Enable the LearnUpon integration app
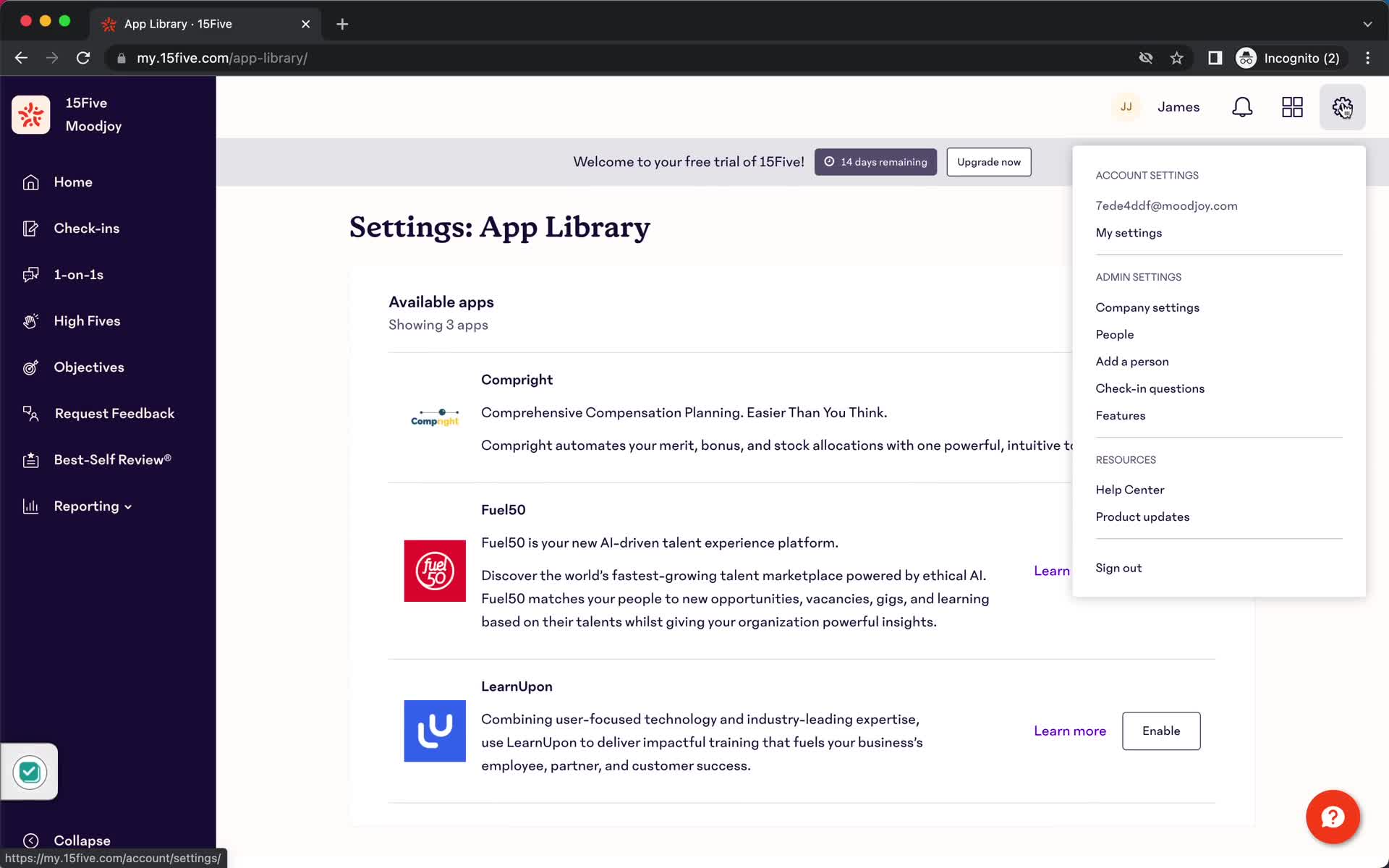The height and width of the screenshot is (868, 1389). [x=1160, y=730]
